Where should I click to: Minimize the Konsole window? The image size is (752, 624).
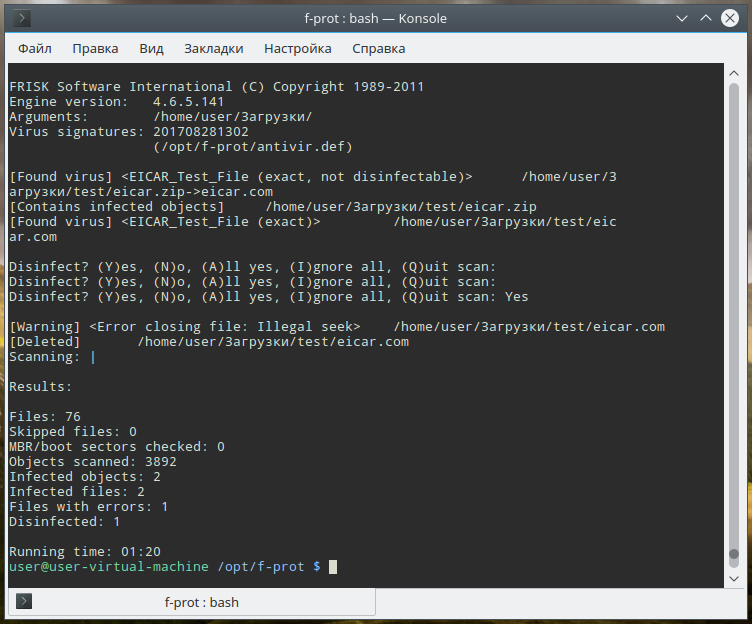coord(682,19)
